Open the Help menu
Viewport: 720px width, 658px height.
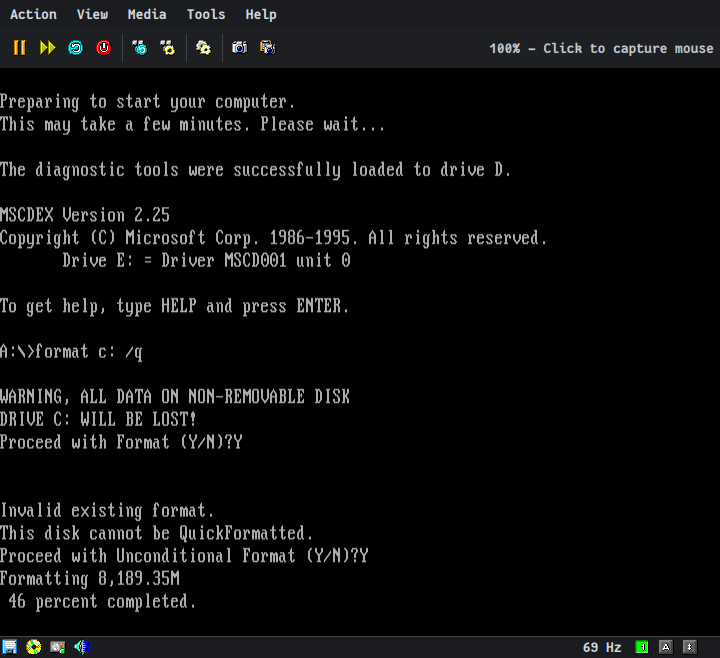(x=261, y=14)
